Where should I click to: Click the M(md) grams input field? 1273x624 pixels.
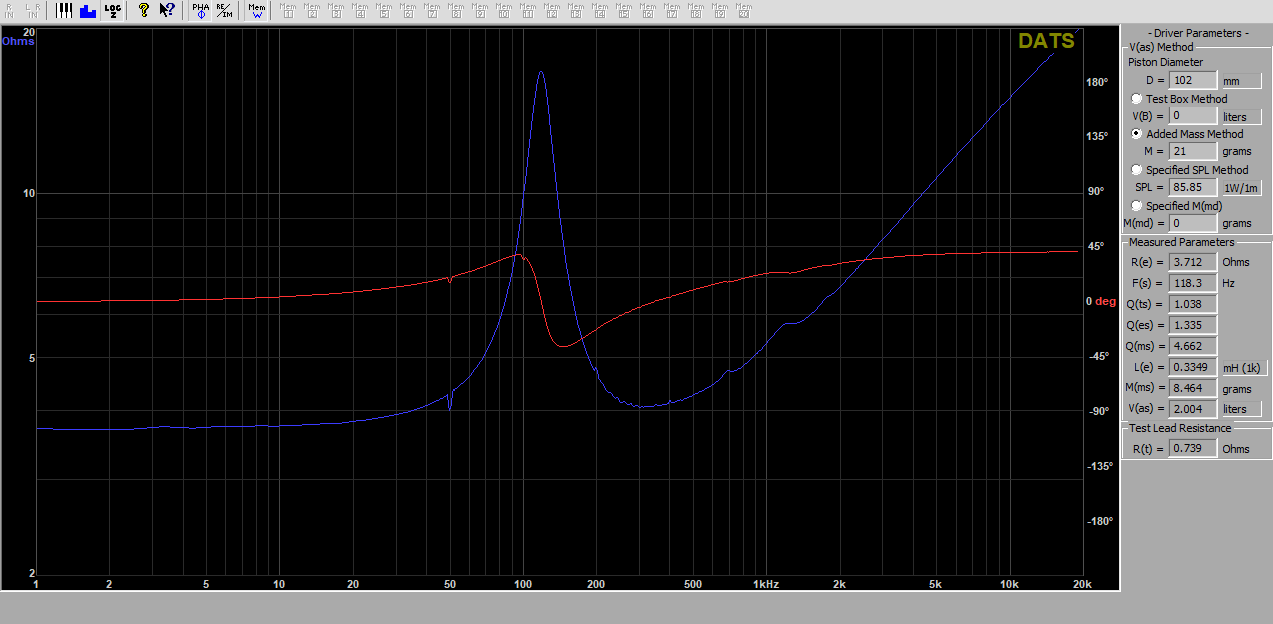point(1193,223)
